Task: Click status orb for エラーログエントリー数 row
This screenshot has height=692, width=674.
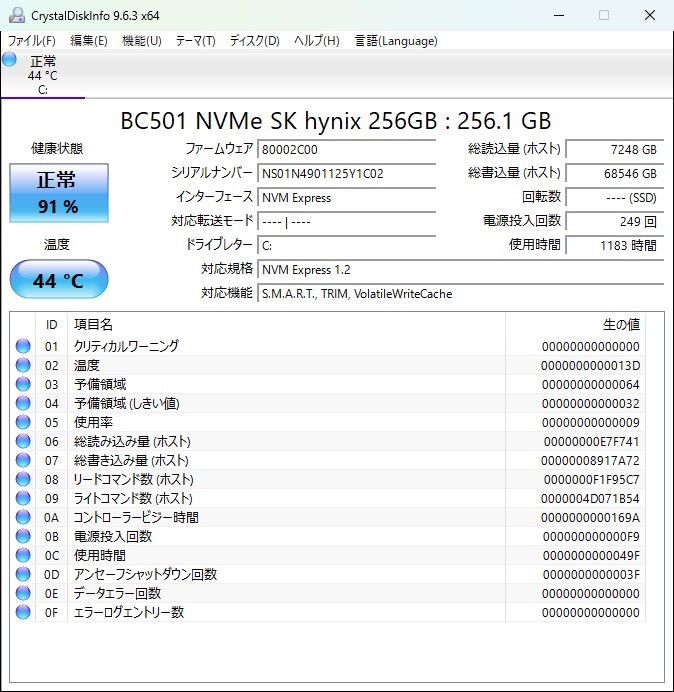Action: click(x=23, y=612)
